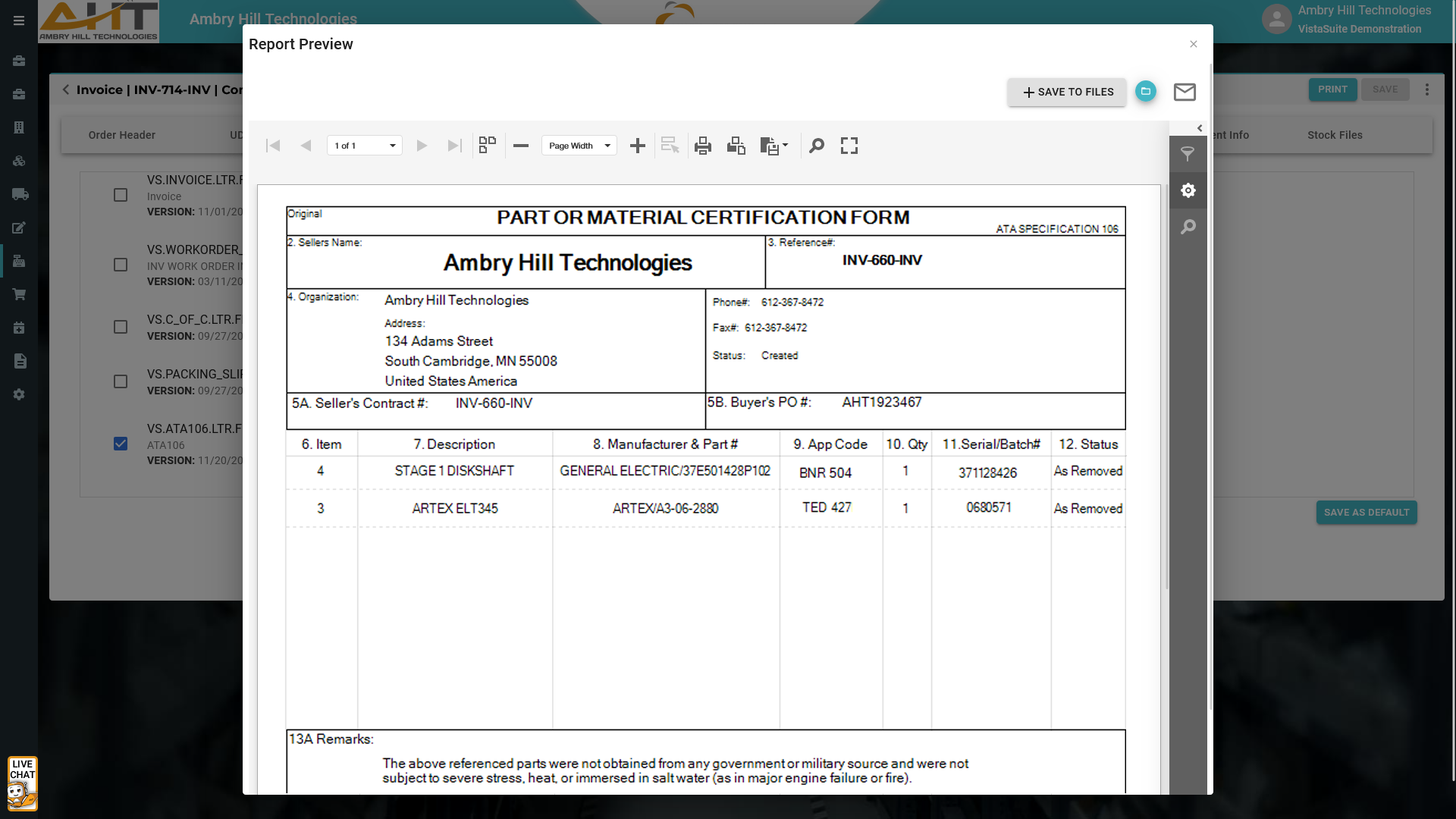Check the VS.INVOICE.LTR checkbox
Viewport: 1456px width, 819px height.
pyautogui.click(x=121, y=195)
